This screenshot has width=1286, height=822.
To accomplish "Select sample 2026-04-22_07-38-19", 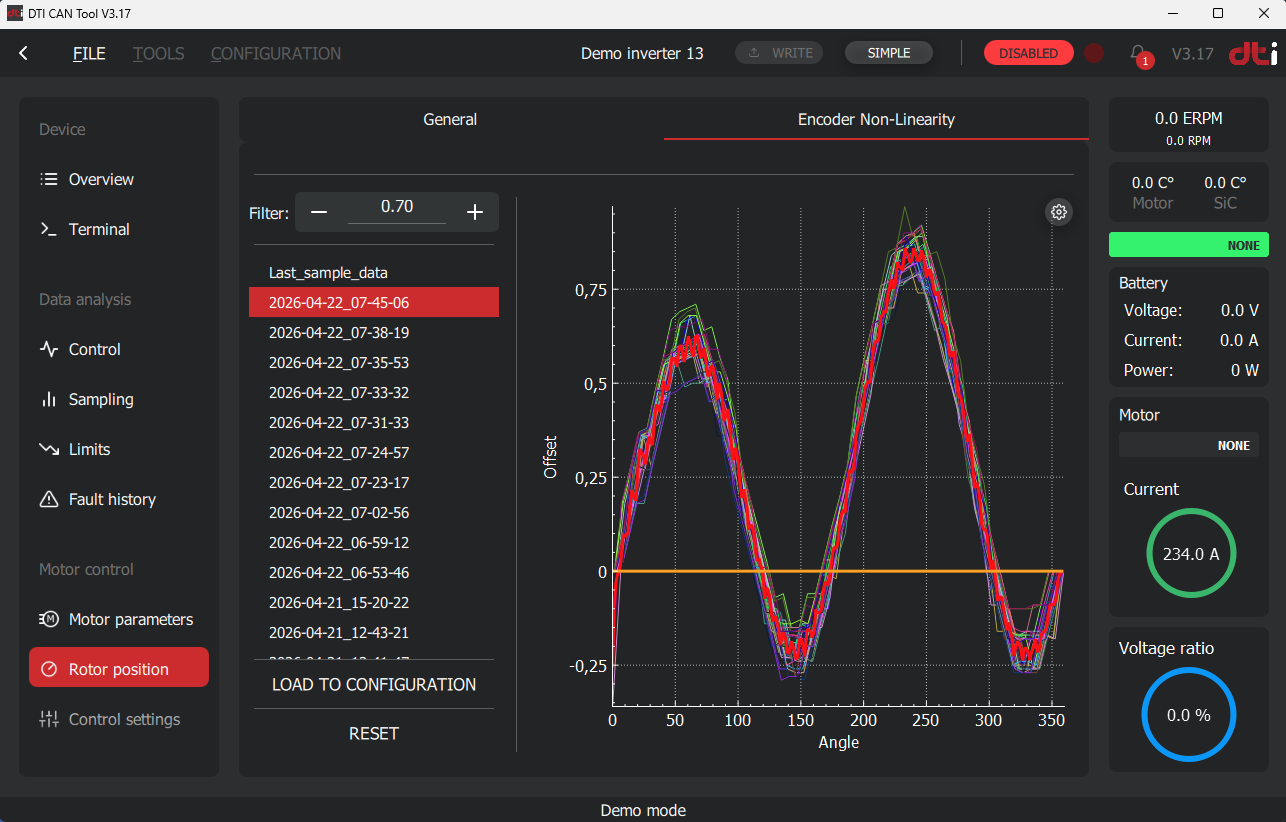I will point(374,332).
